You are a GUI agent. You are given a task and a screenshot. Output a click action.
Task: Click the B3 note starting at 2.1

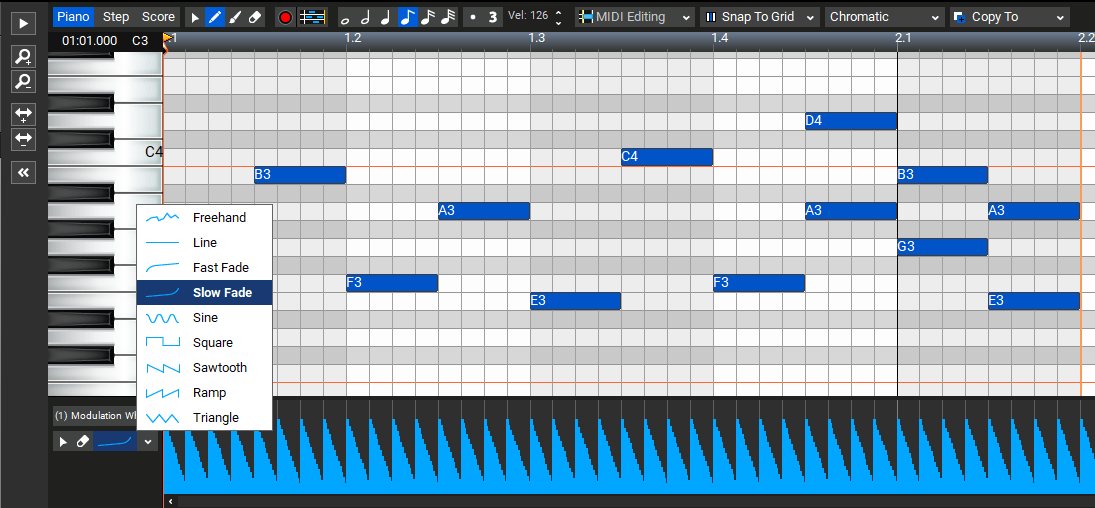(942, 175)
